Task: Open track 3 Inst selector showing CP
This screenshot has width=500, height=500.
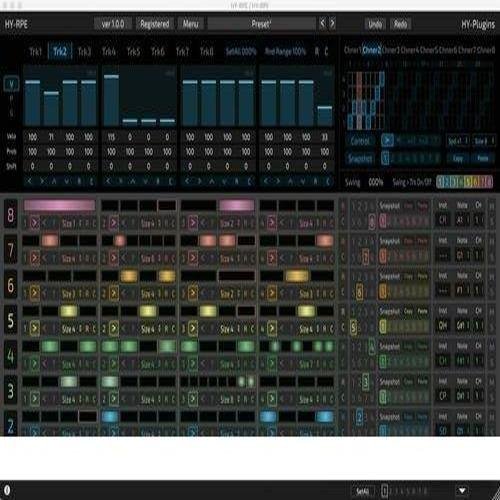Action: (443, 396)
